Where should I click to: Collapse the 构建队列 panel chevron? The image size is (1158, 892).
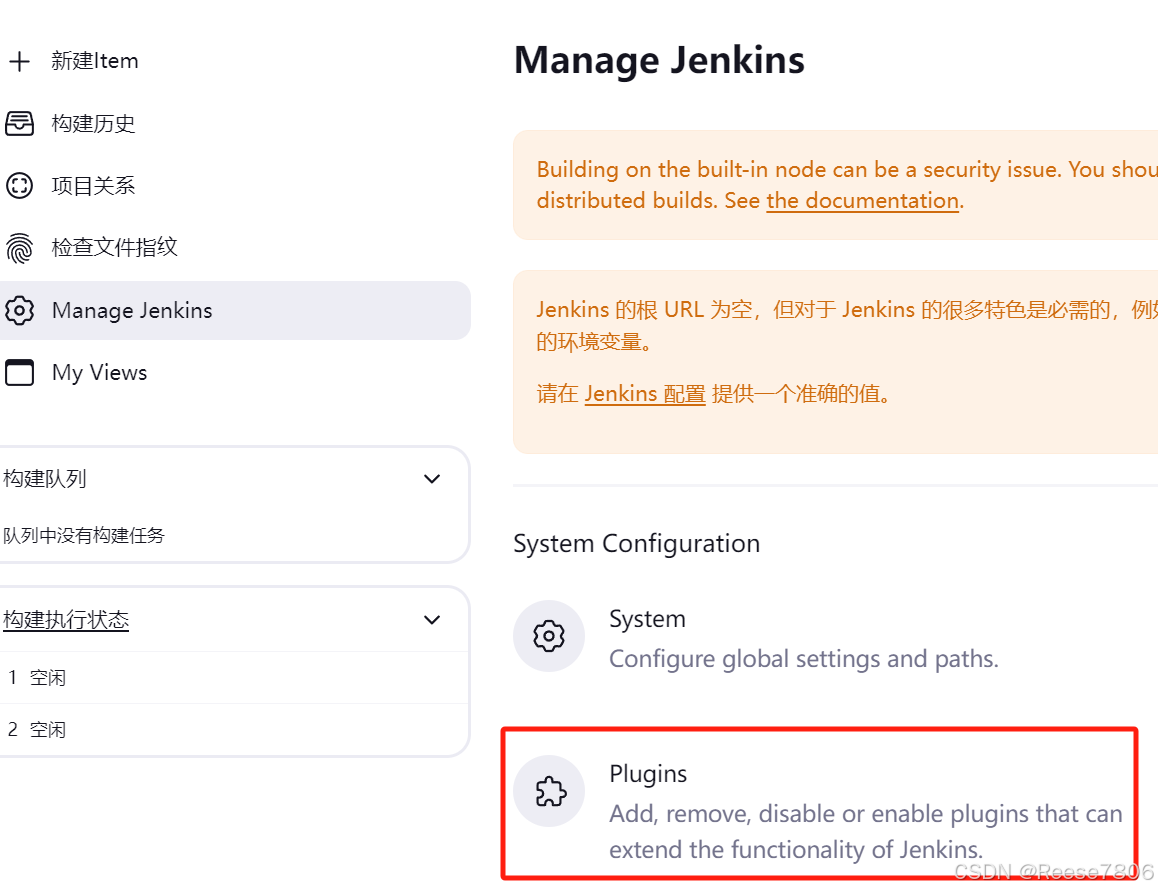click(x=432, y=478)
